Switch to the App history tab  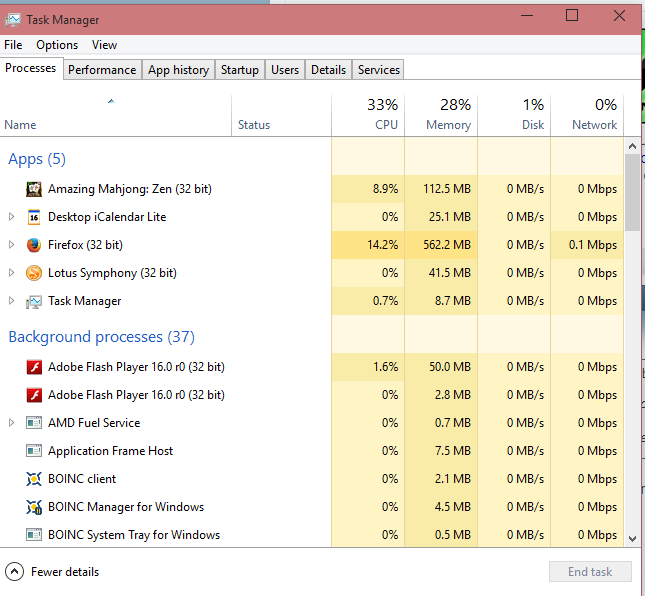[x=179, y=70]
